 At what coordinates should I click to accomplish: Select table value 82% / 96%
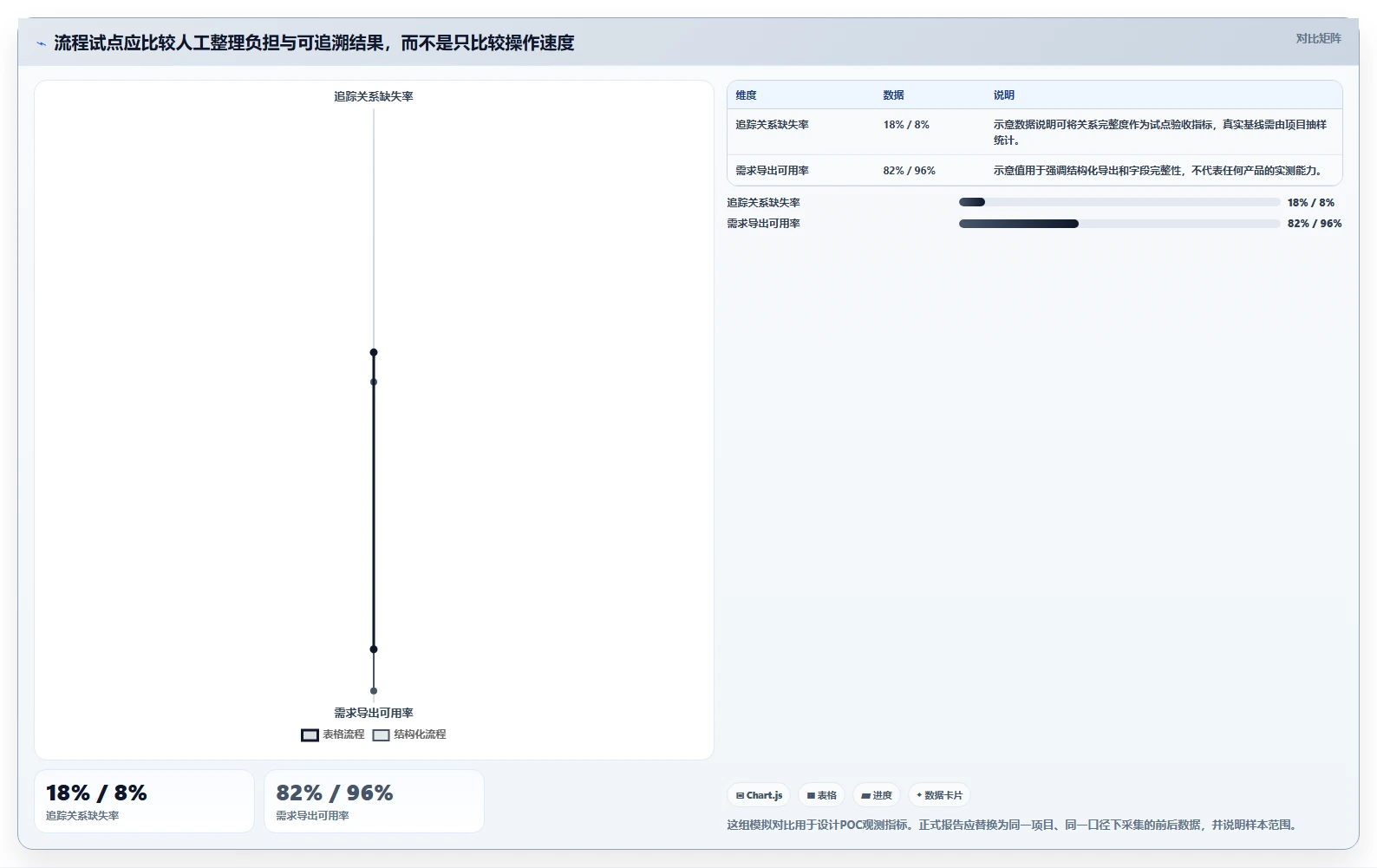coord(909,171)
